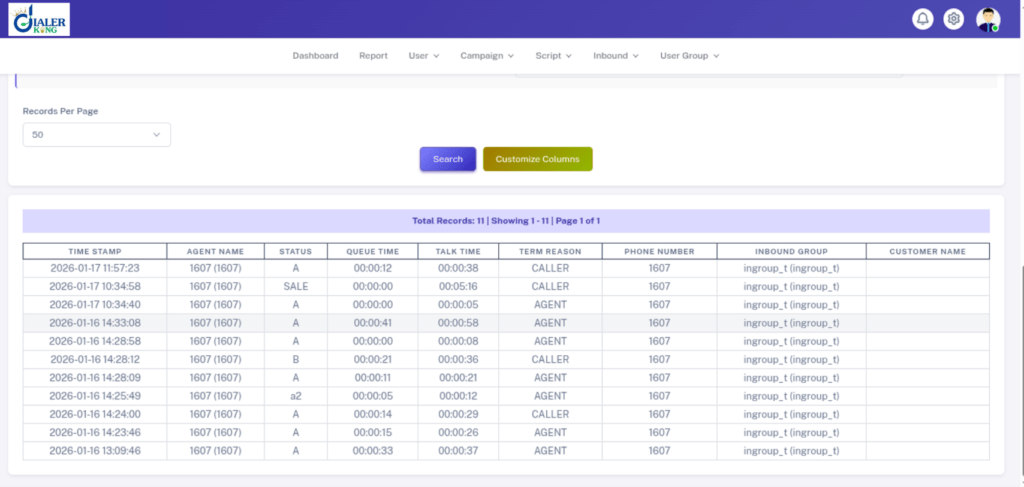Open the settings gear icon
1024x487 pixels.
(953, 19)
